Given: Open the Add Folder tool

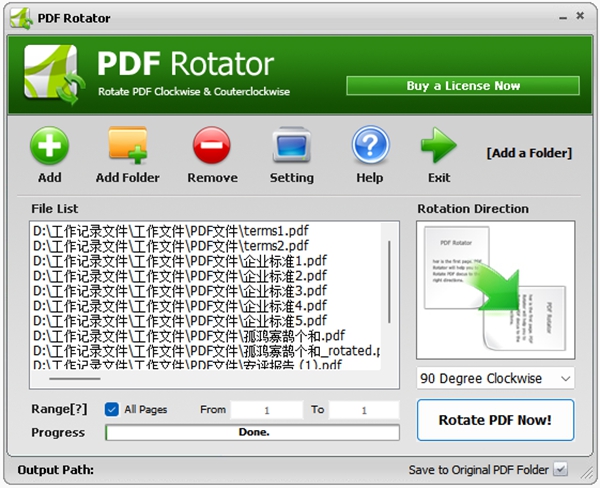Looking at the screenshot, I should (x=127, y=147).
